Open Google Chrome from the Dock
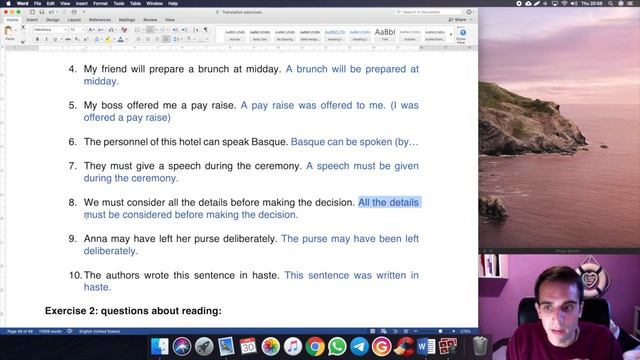This screenshot has height=360, width=640. point(315,347)
